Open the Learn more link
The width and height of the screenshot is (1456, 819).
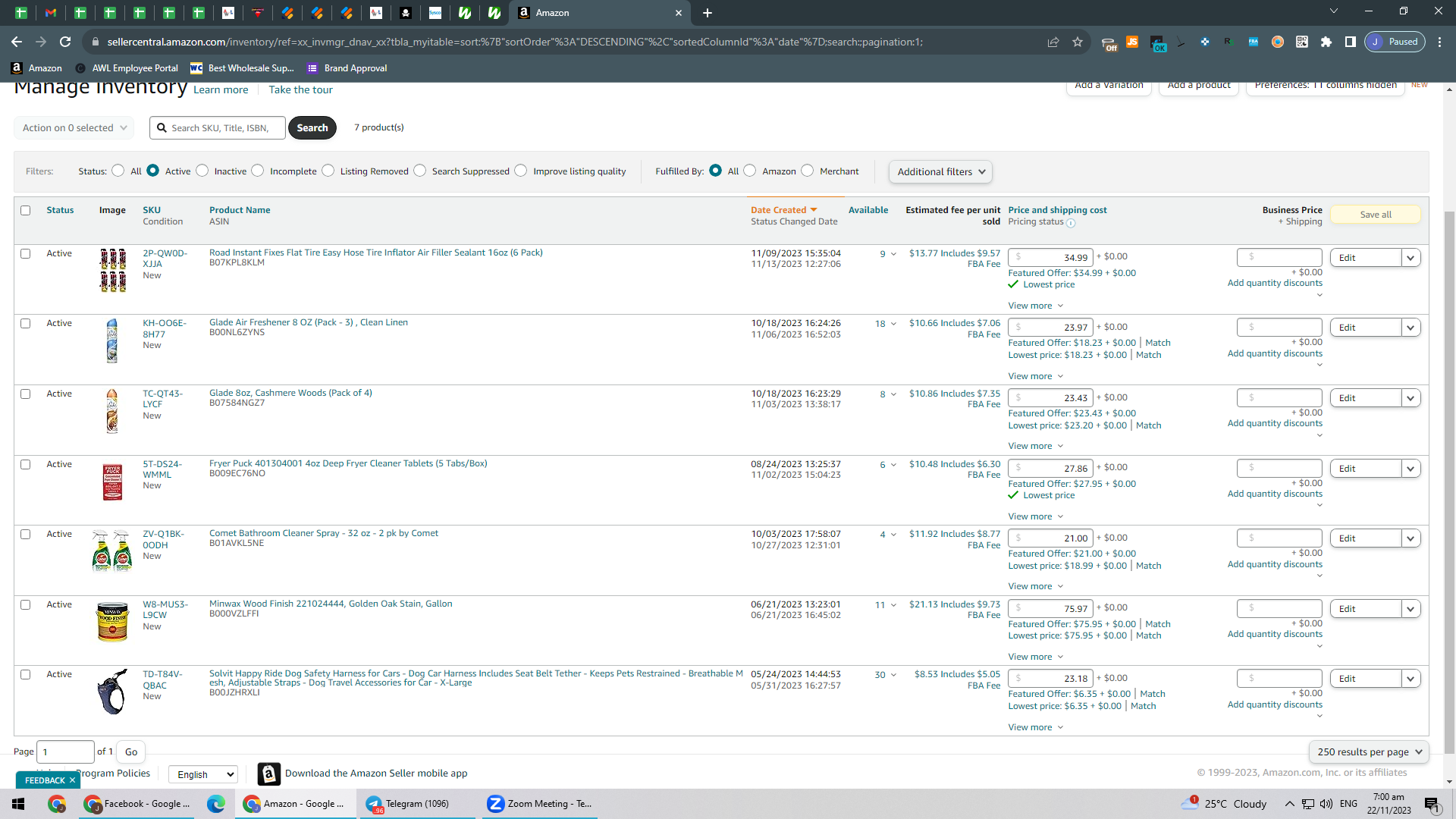(x=221, y=89)
